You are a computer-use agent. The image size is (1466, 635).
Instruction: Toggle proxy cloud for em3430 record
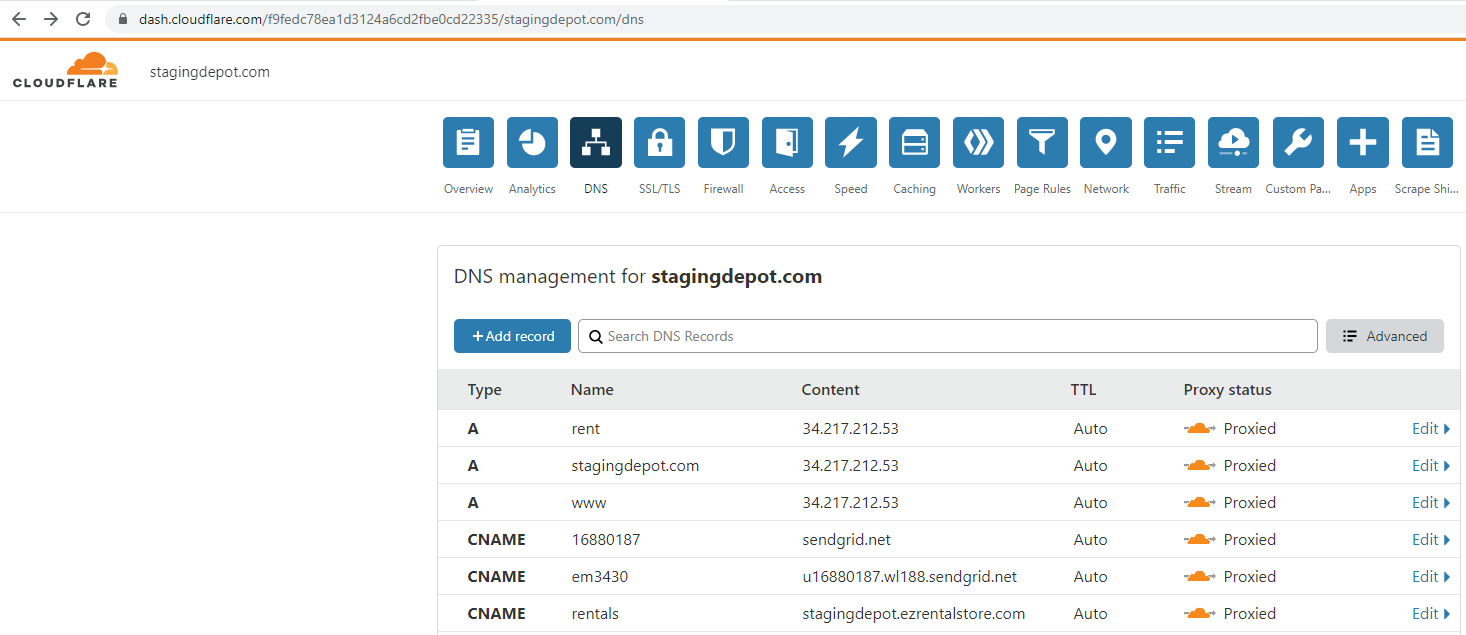(x=1200, y=577)
